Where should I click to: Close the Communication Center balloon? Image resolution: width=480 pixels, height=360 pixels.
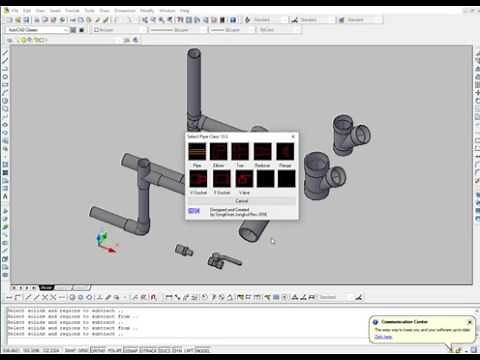pos(469,322)
